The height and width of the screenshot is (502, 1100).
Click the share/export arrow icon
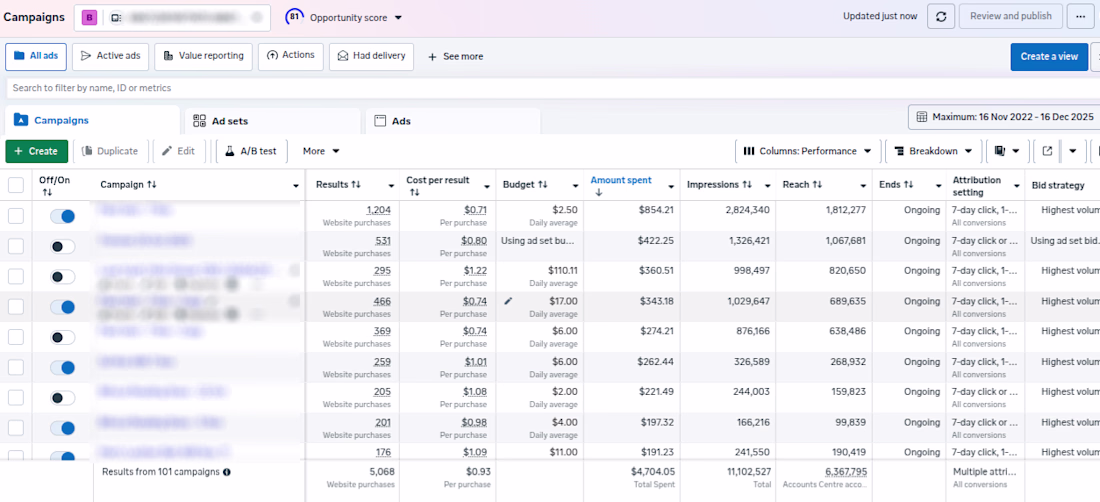1047,151
